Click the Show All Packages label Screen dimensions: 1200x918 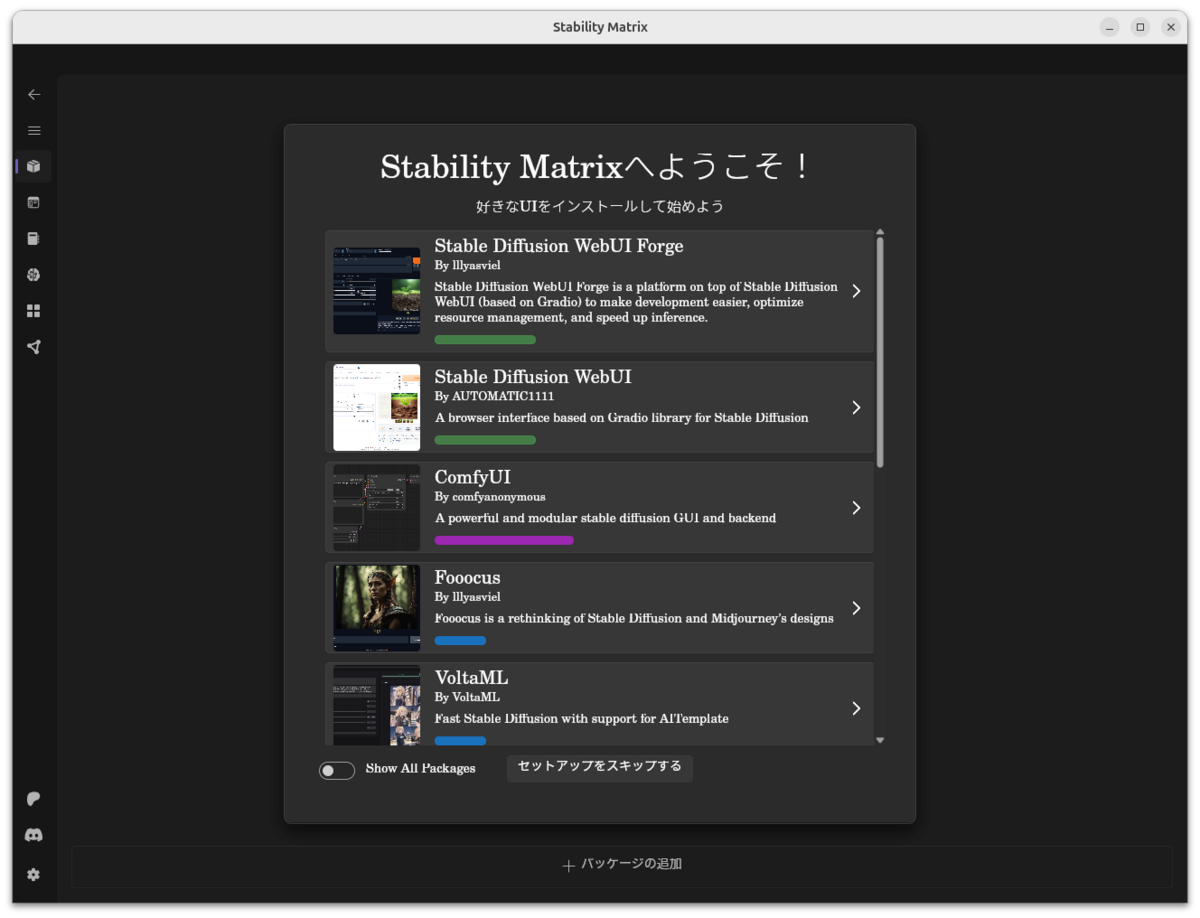click(x=420, y=769)
